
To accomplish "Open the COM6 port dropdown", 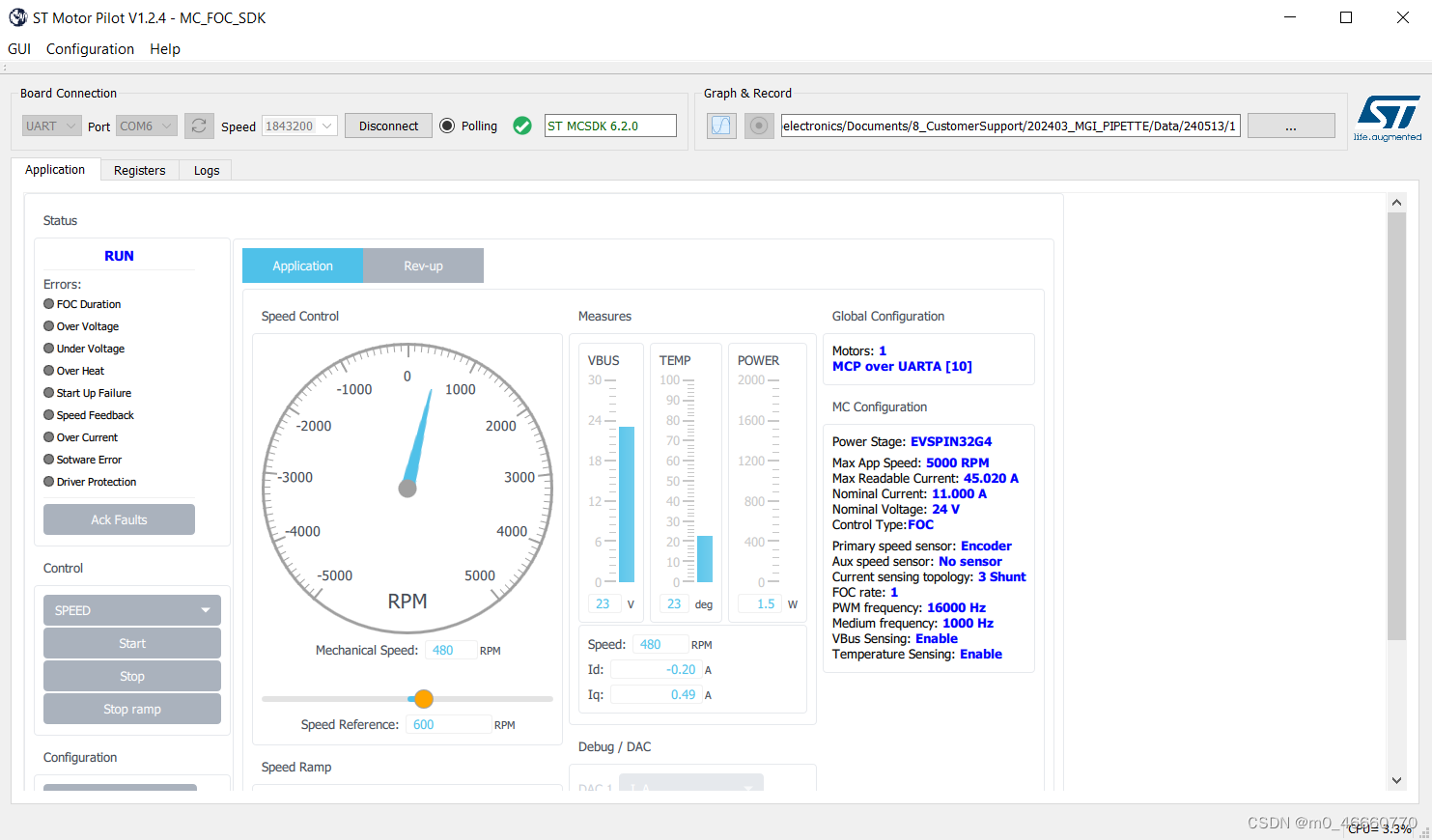I will (147, 126).
